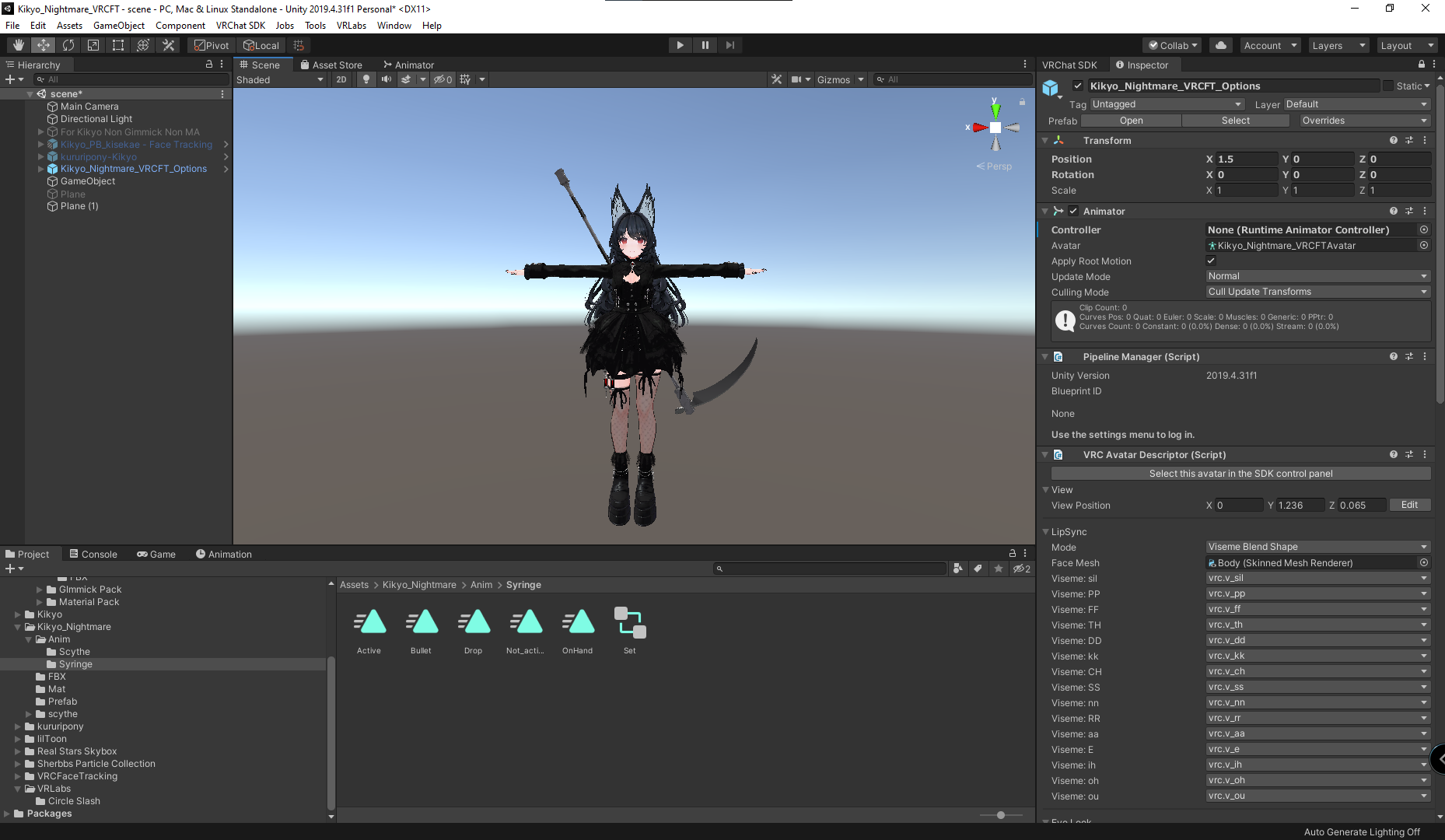Open Layout dropdown
This screenshot has height=840, width=1445.
click(1406, 45)
